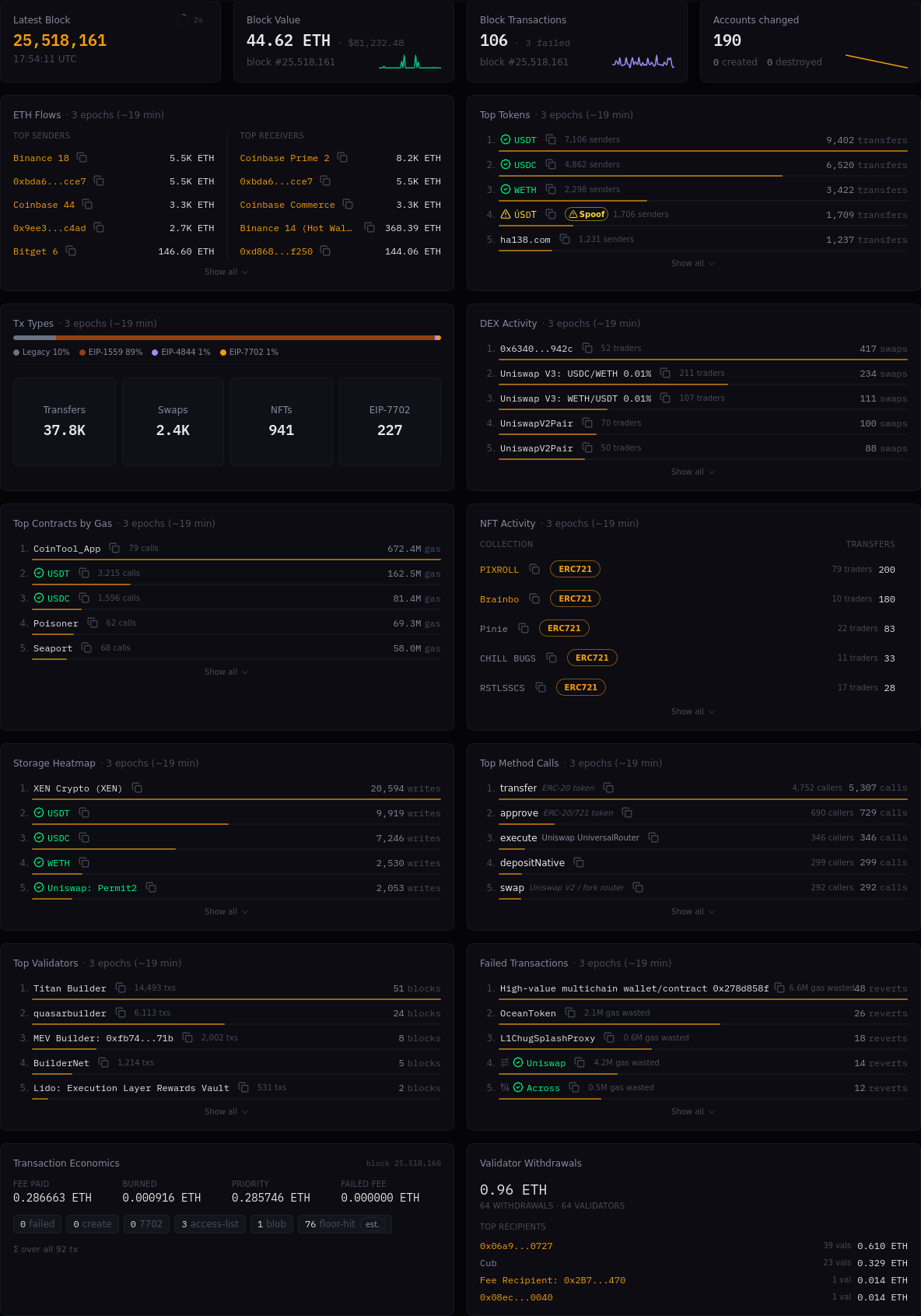Expand Show all in Top Method Calls
Image resolution: width=921 pixels, height=1316 pixels.
pyautogui.click(x=693, y=911)
